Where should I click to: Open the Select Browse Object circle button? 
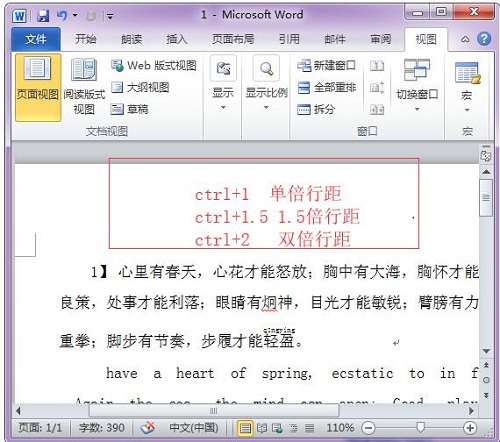[x=486, y=380]
